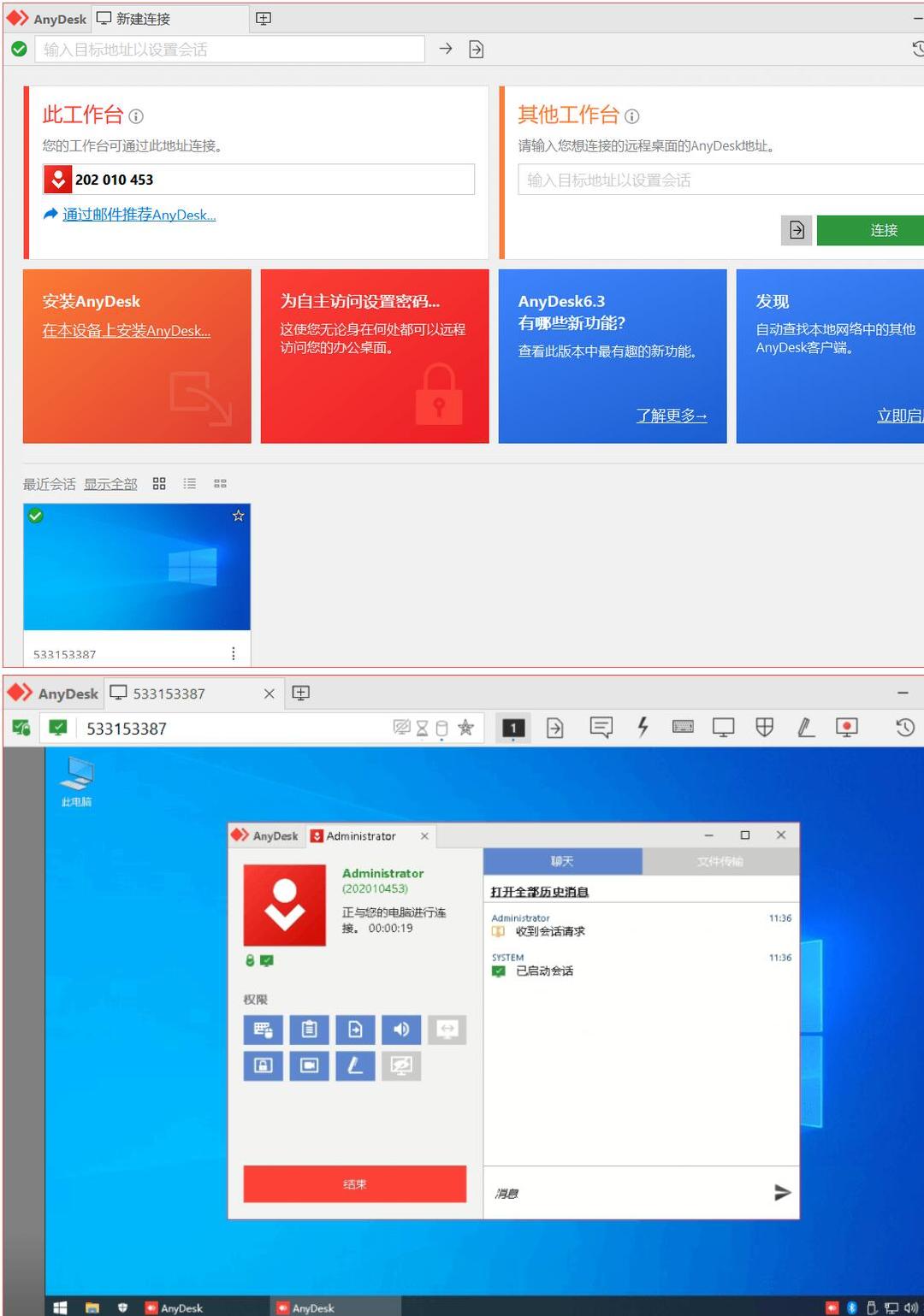Click 显示全部 recent sessions link
The height and width of the screenshot is (1316, 924).
[x=110, y=484]
